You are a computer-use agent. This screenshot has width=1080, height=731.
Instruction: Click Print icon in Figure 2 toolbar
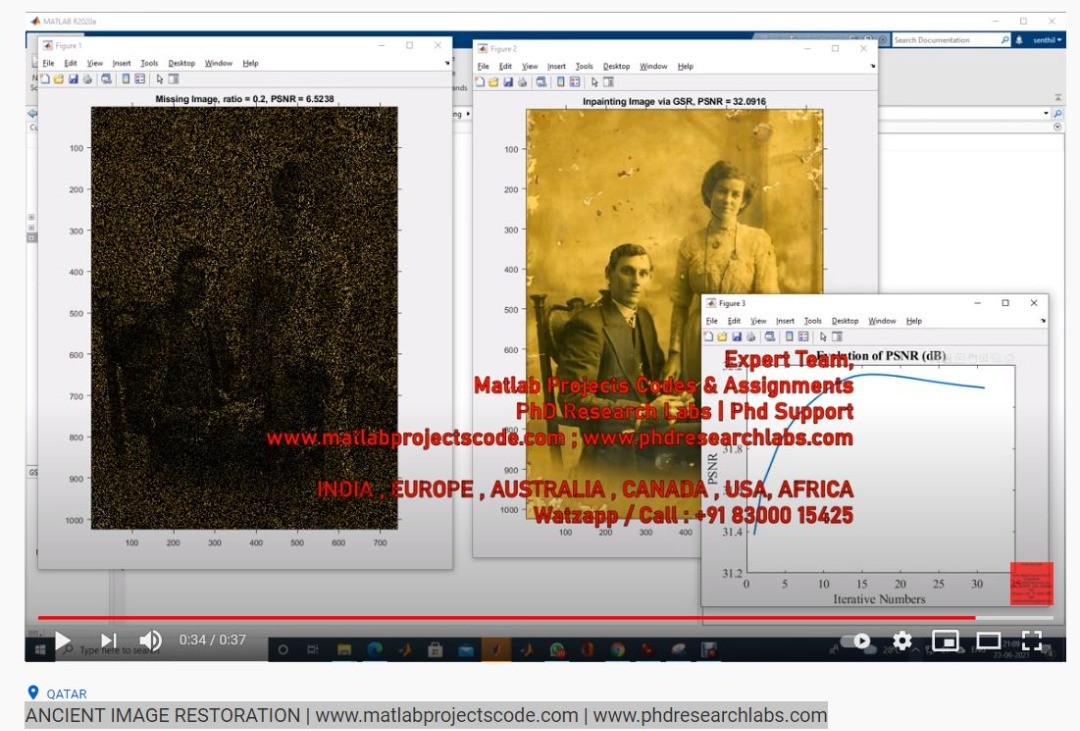(x=522, y=82)
